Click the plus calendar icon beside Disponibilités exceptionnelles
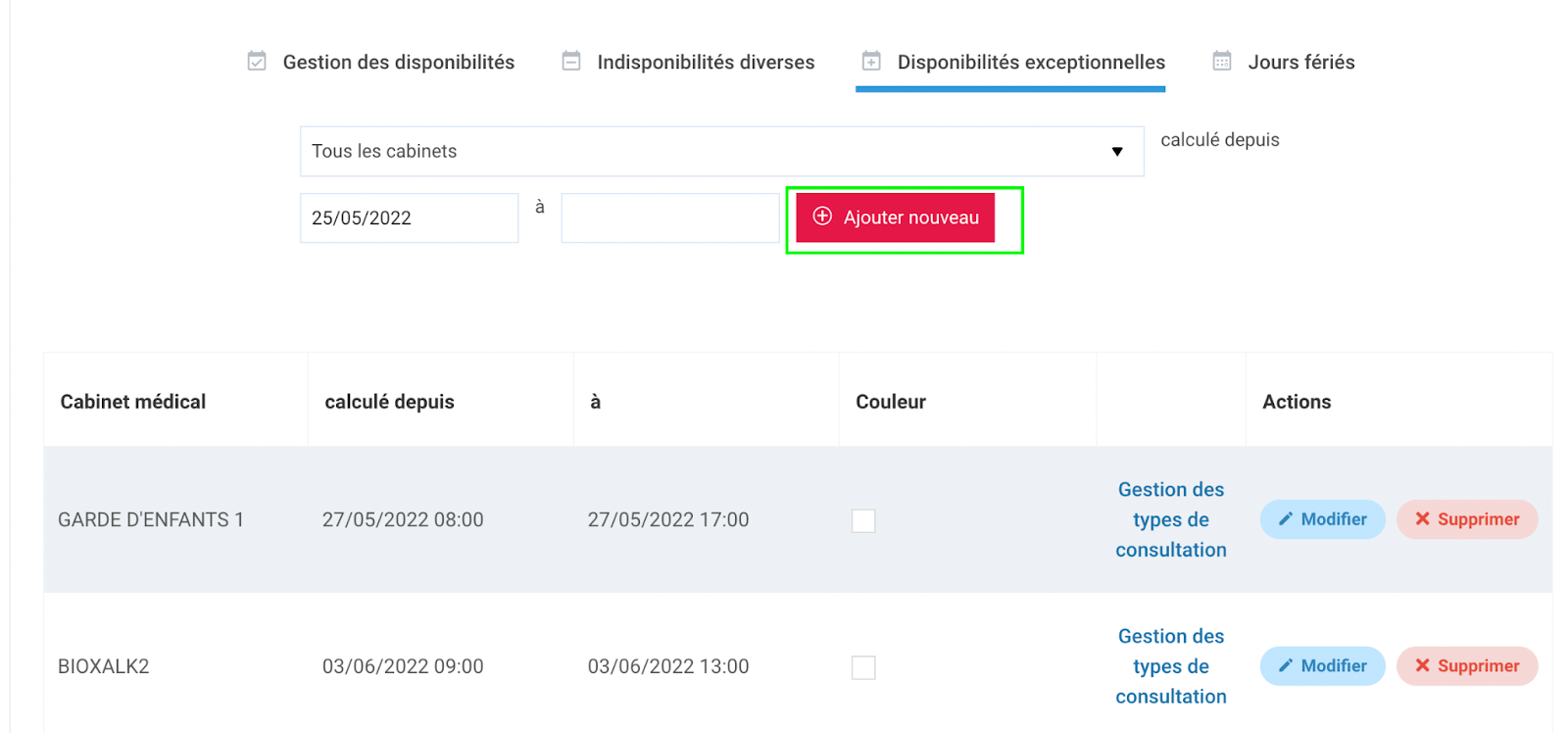The image size is (1568, 733). (x=871, y=61)
